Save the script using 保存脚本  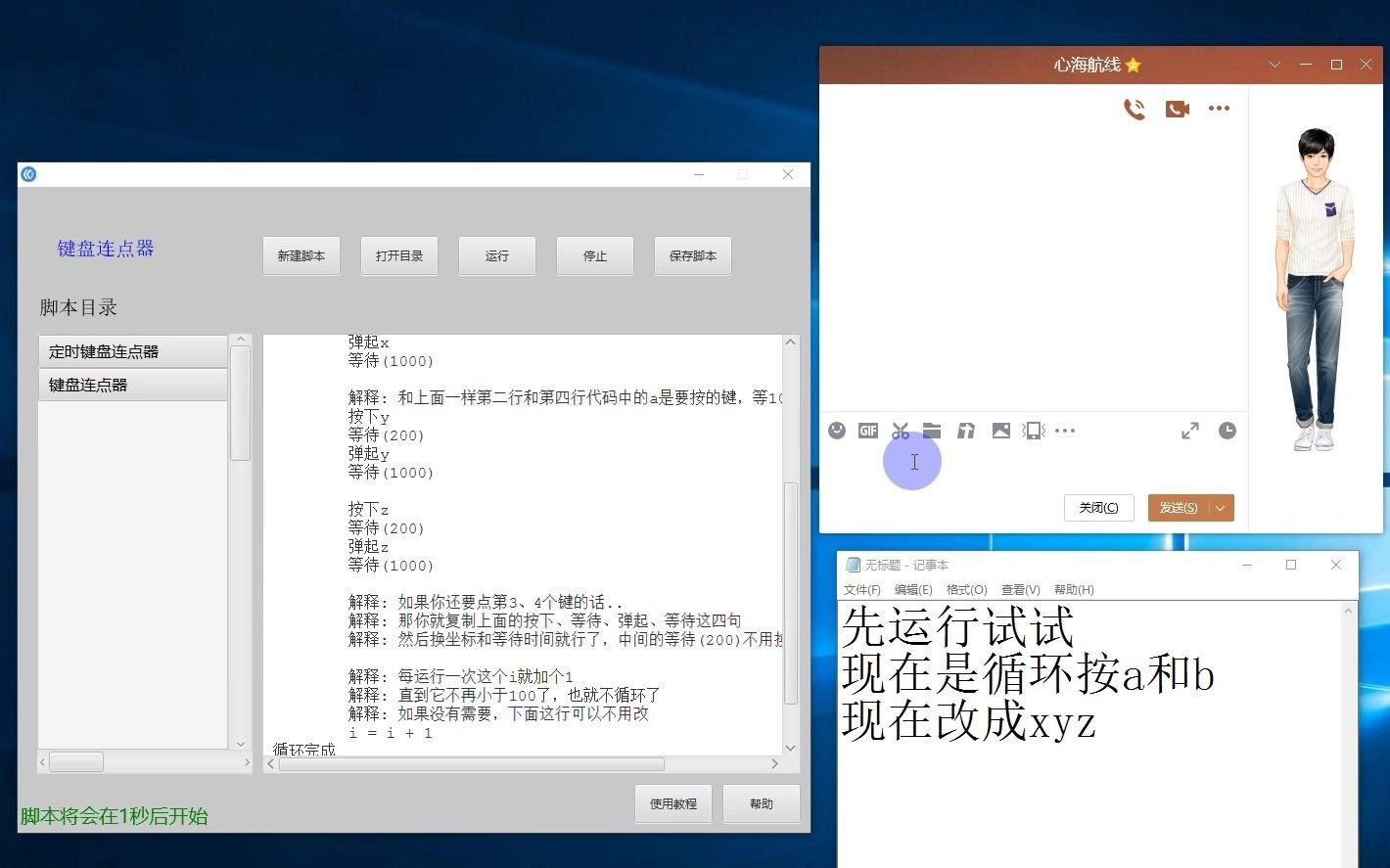(x=692, y=255)
